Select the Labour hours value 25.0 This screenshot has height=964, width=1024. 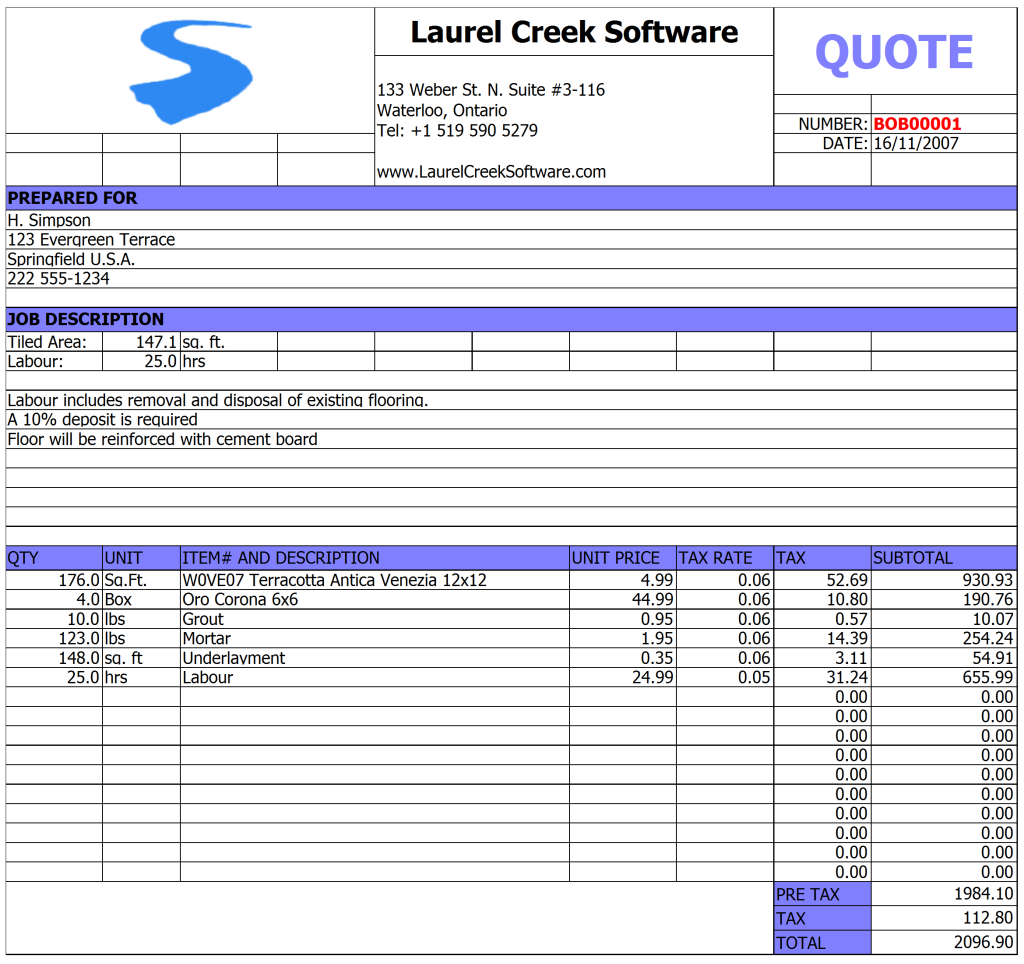pyautogui.click(x=160, y=362)
